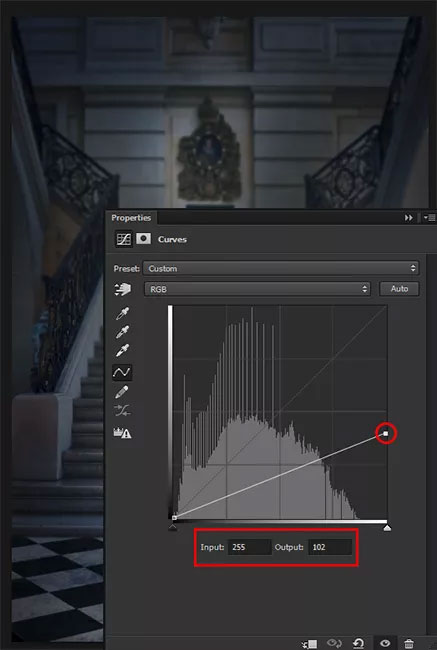The image size is (437, 650).
Task: Click the clip to layer icon
Action: (x=309, y=644)
